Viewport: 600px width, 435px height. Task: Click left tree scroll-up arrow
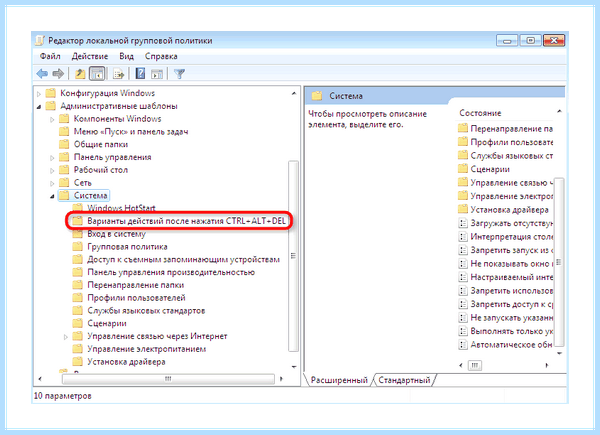293,93
